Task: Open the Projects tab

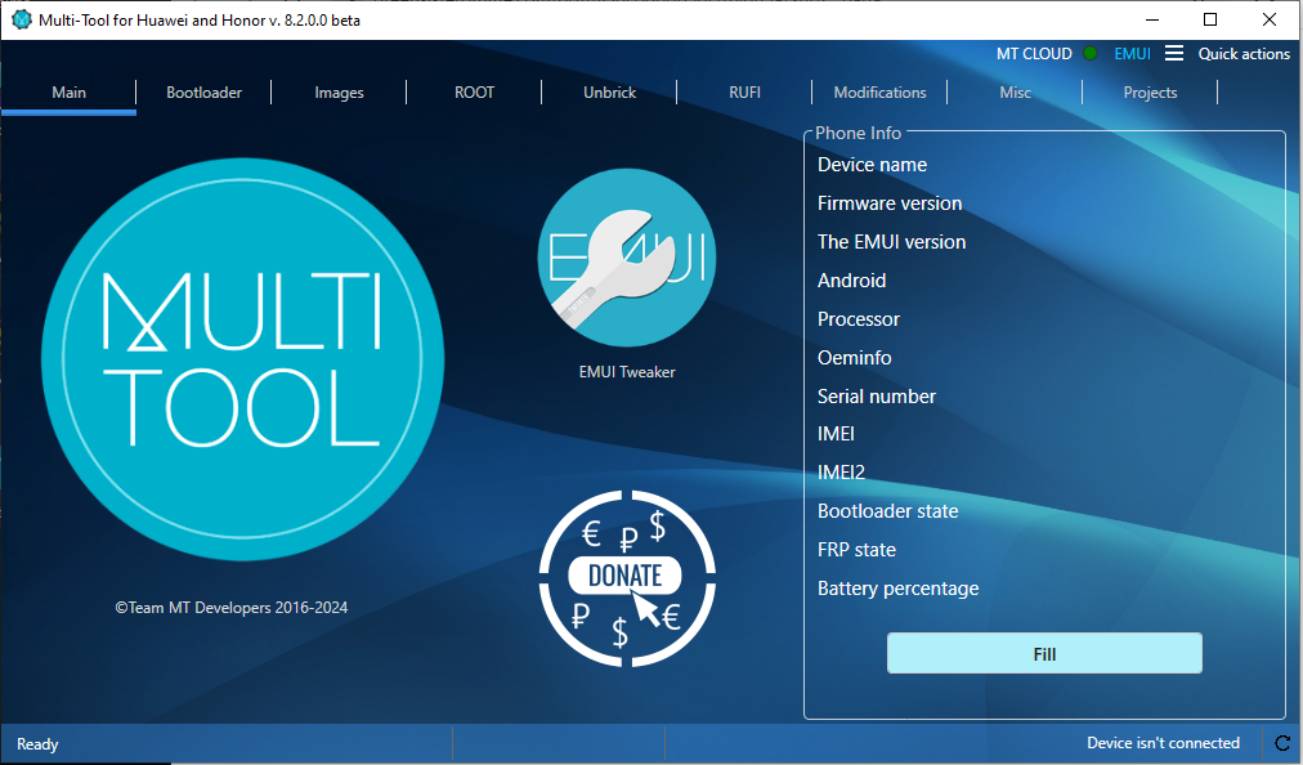Action: coord(1149,92)
